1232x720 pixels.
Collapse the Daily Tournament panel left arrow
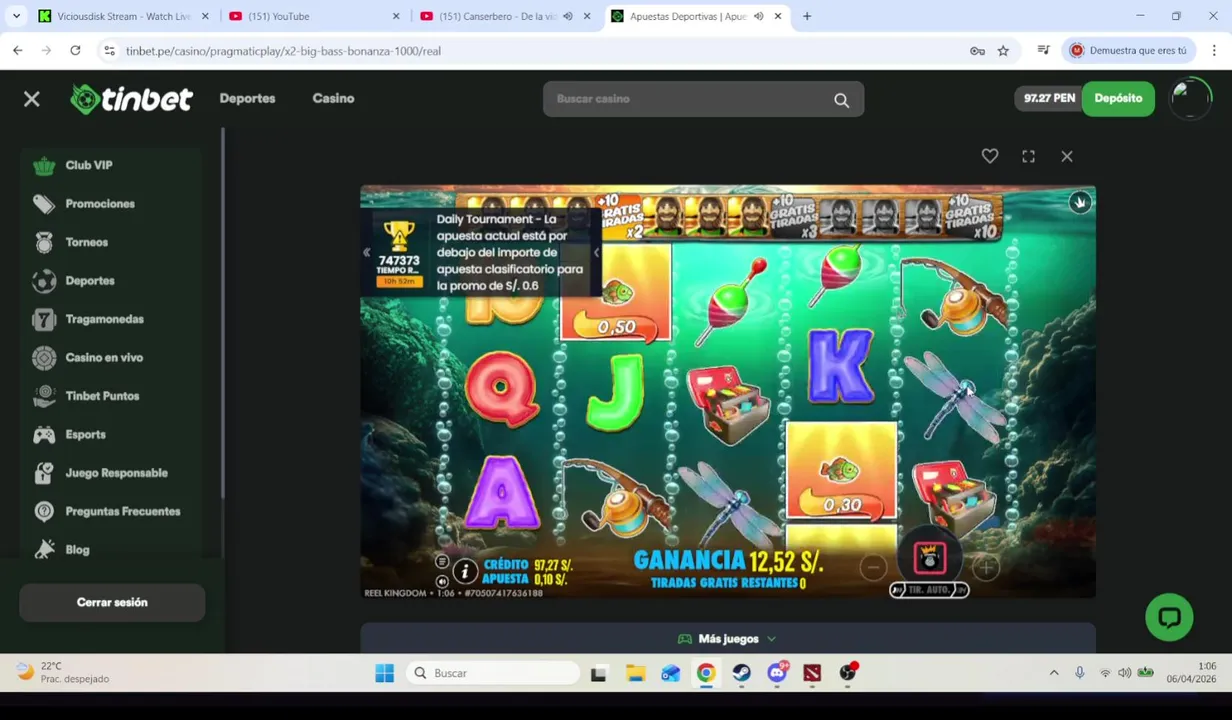point(366,252)
